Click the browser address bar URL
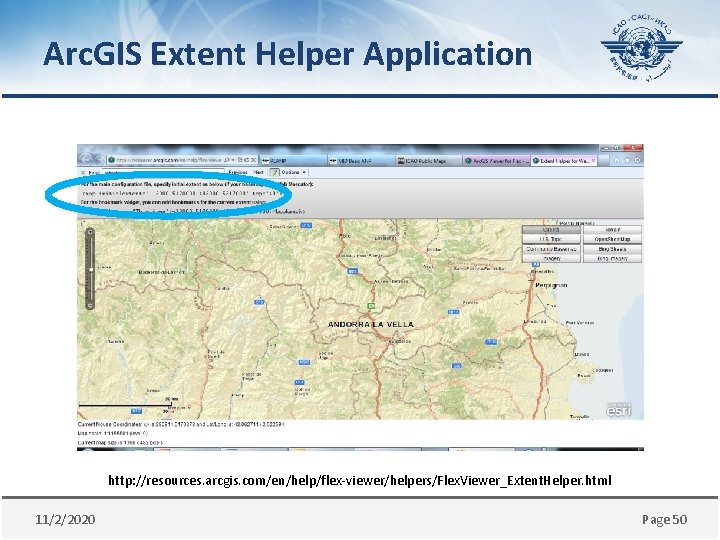Image resolution: width=720 pixels, height=540 pixels. click(168, 160)
